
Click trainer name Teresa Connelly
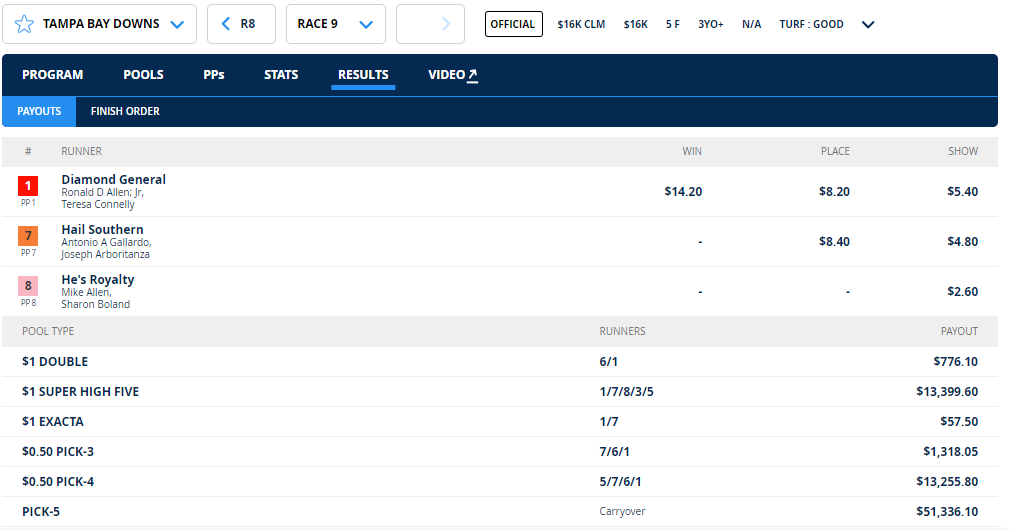(98, 205)
